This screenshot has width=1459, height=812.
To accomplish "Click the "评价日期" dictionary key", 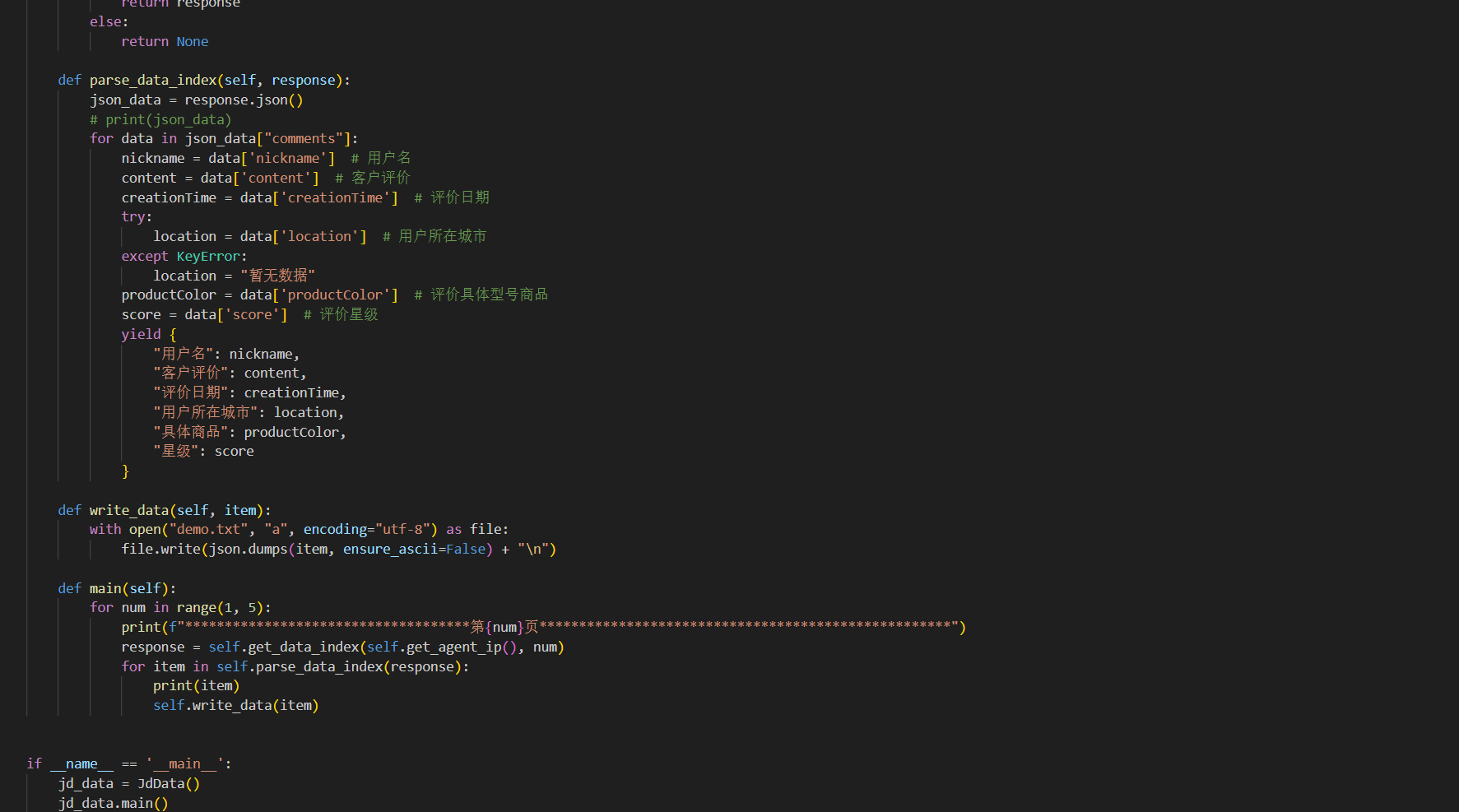I will point(191,392).
